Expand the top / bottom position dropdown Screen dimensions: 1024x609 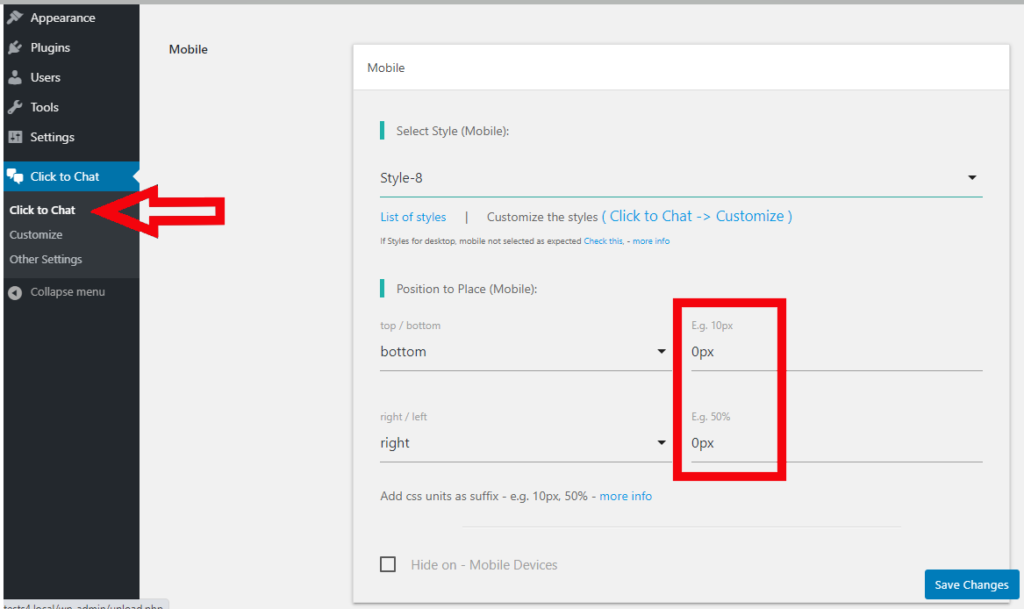pos(523,352)
